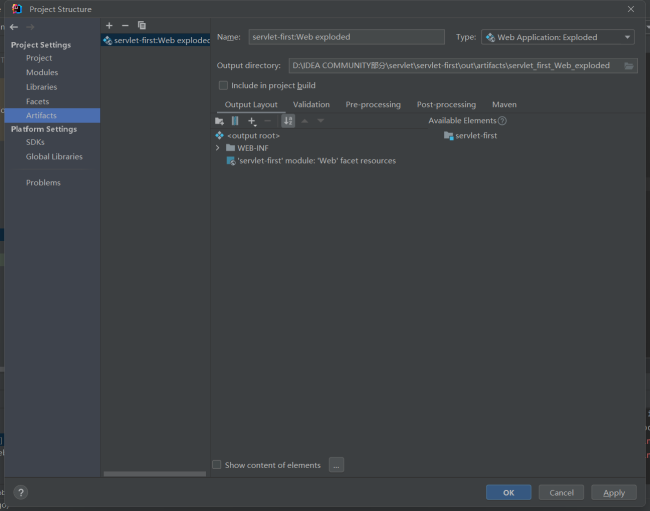The height and width of the screenshot is (511, 650).
Task: Add copy of element in layout toolbar
Action: pyautogui.click(x=252, y=121)
